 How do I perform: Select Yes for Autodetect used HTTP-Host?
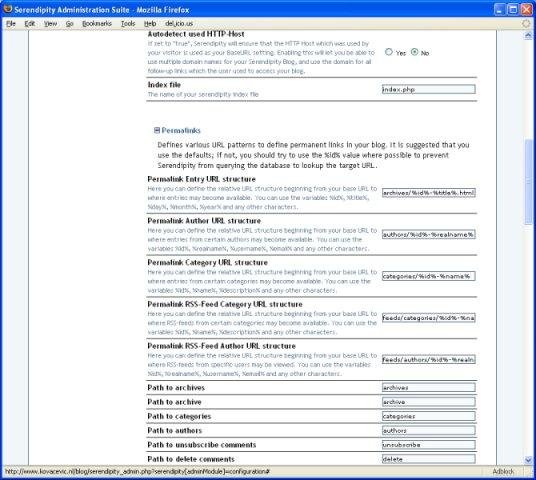(x=389, y=52)
